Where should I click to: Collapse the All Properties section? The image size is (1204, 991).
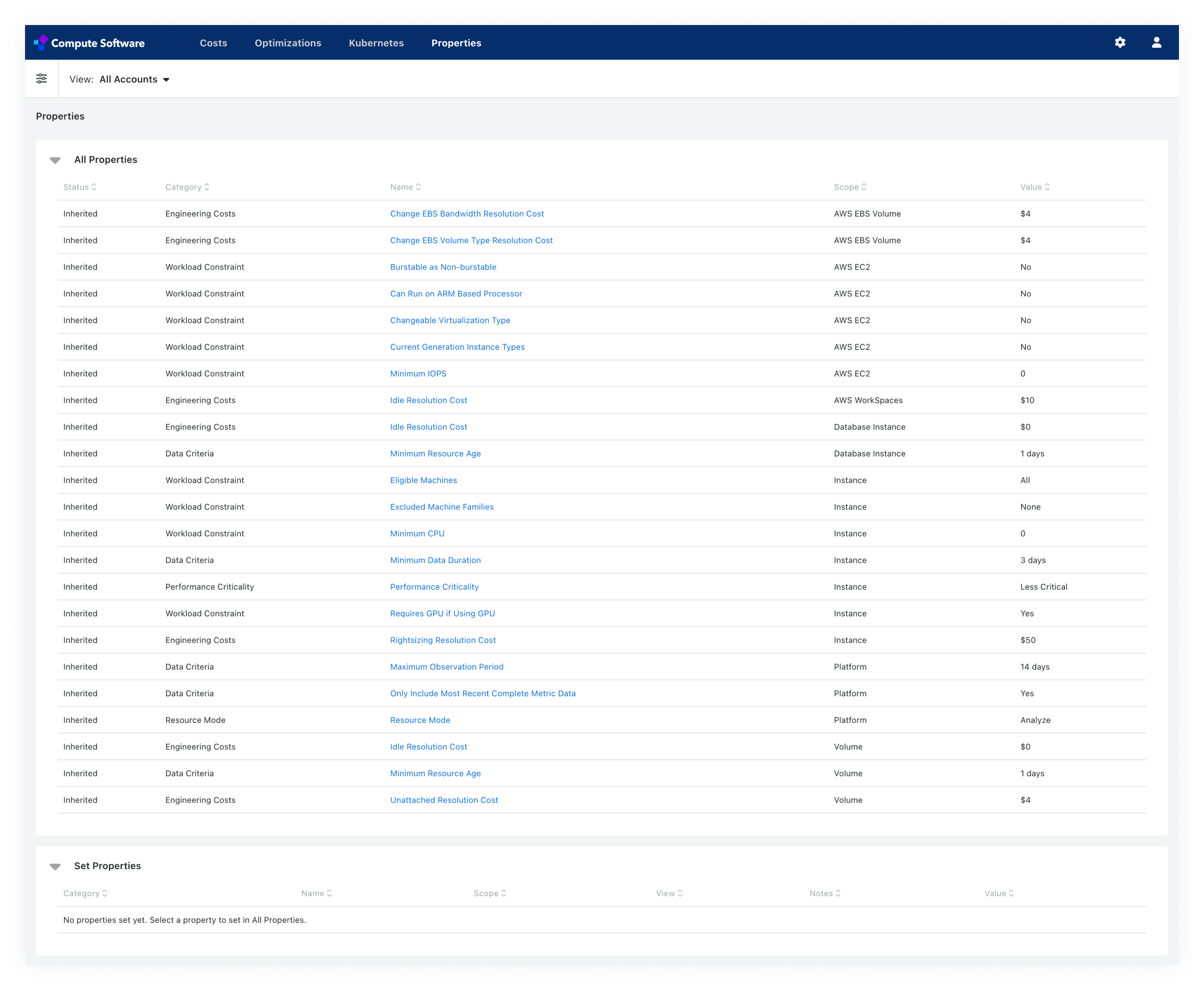(55, 161)
